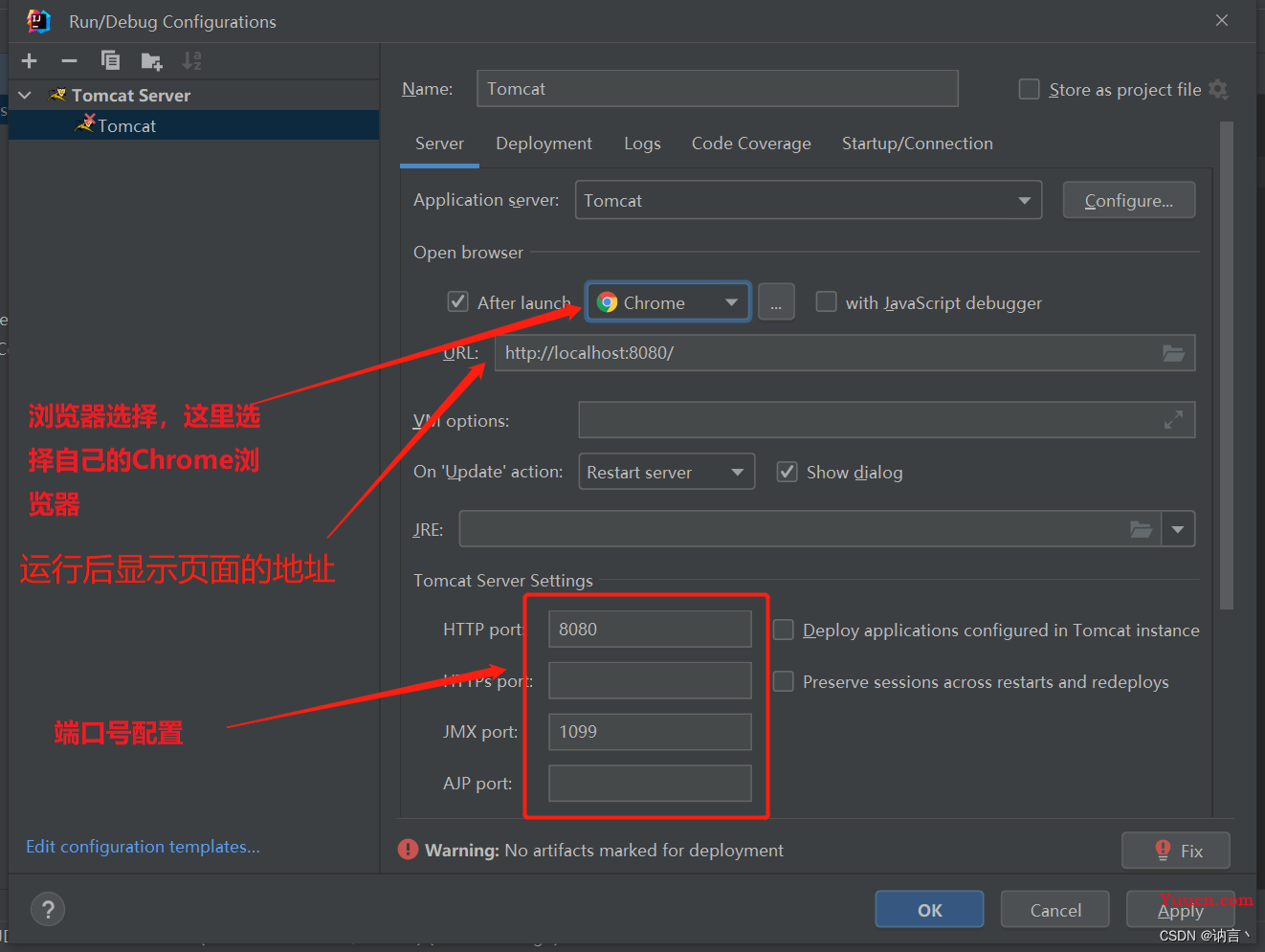Image resolution: width=1265 pixels, height=952 pixels.
Task: Uncheck After launch option
Action: pos(458,302)
